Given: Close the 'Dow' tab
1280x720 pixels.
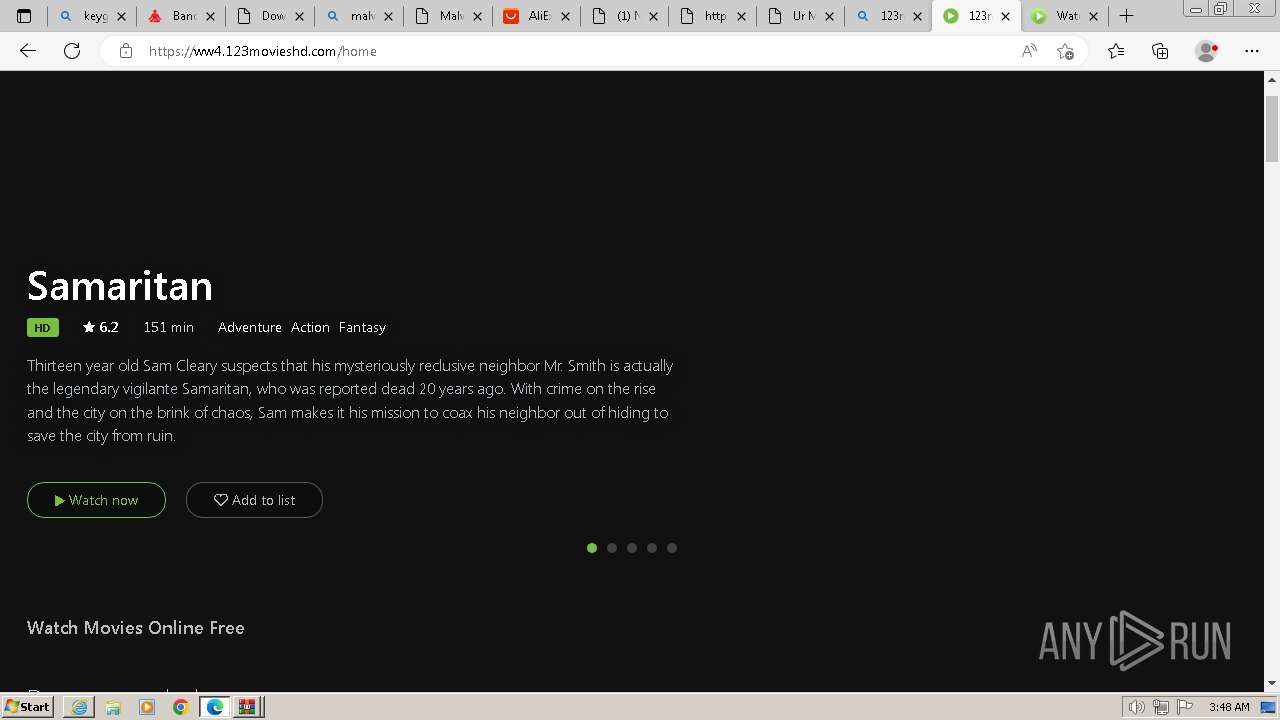Looking at the screenshot, I should [x=299, y=17].
